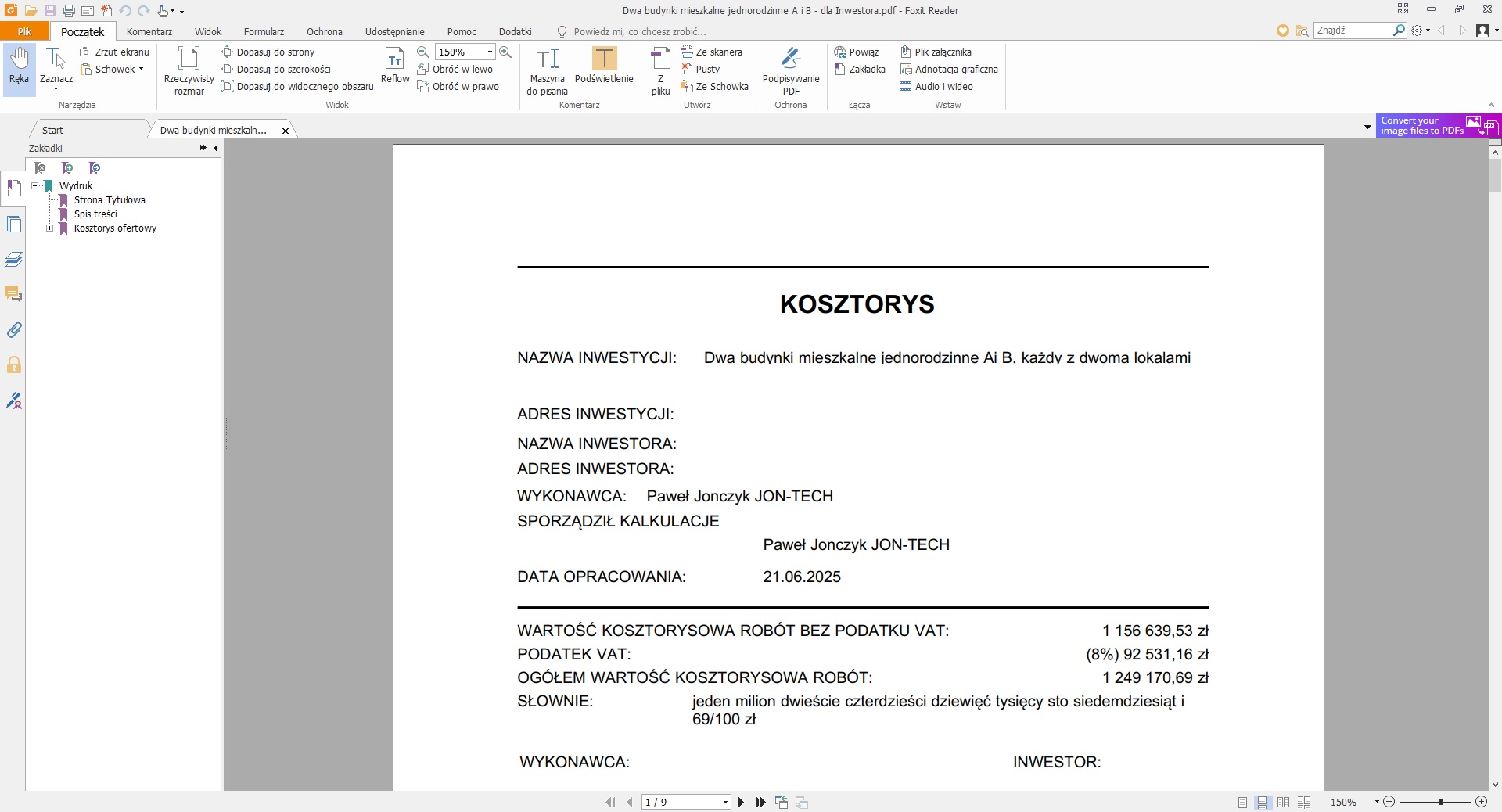This screenshot has height=812, width=1502.
Task: Open the Komentarz ribbon tab
Action: coord(149,32)
